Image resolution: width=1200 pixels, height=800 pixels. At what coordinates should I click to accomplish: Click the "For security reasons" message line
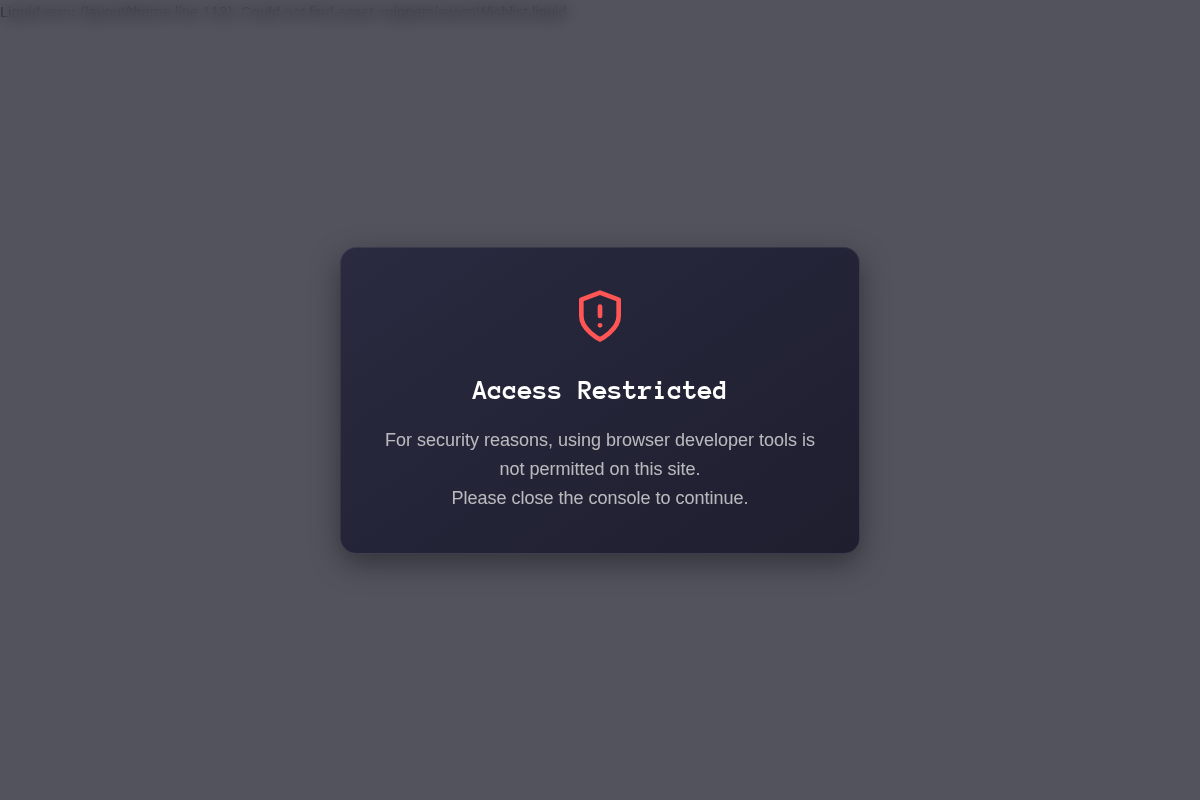click(x=600, y=440)
